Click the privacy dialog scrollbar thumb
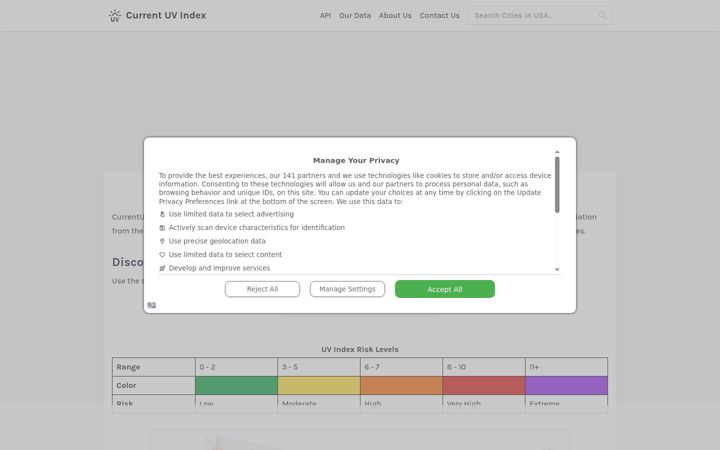The width and height of the screenshot is (720, 450). point(557,185)
